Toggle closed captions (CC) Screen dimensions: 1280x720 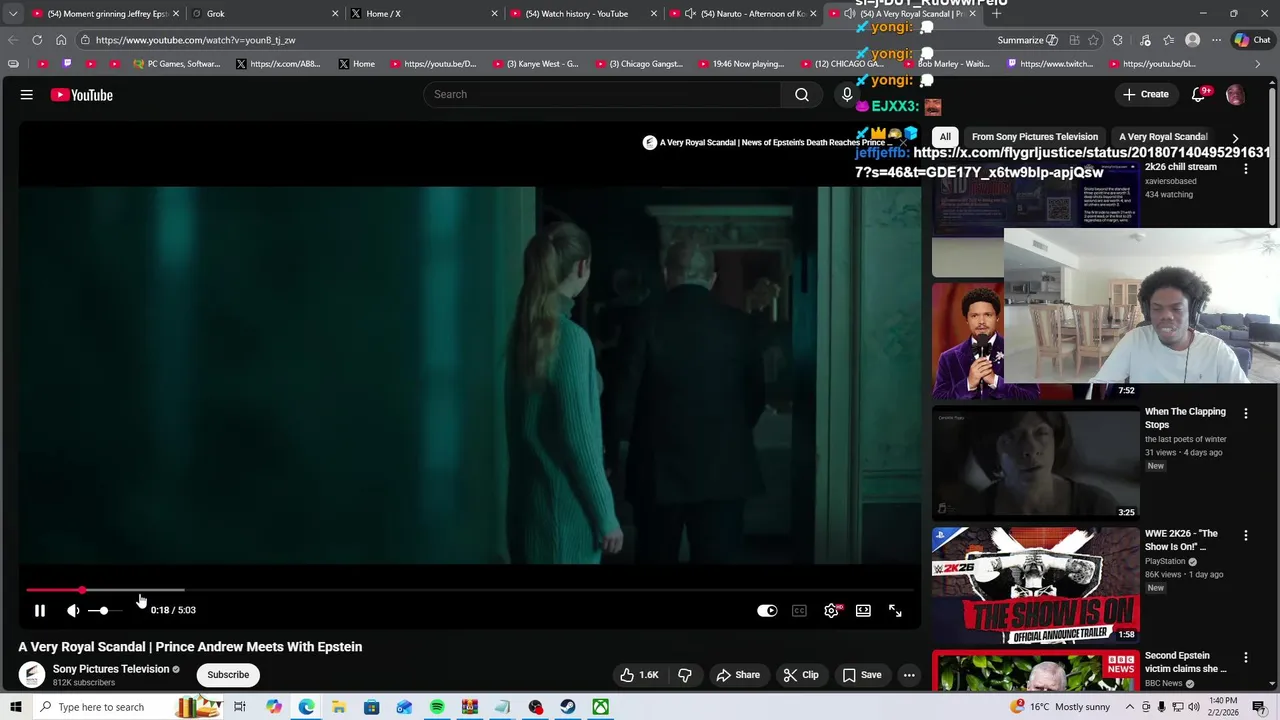[799, 610]
